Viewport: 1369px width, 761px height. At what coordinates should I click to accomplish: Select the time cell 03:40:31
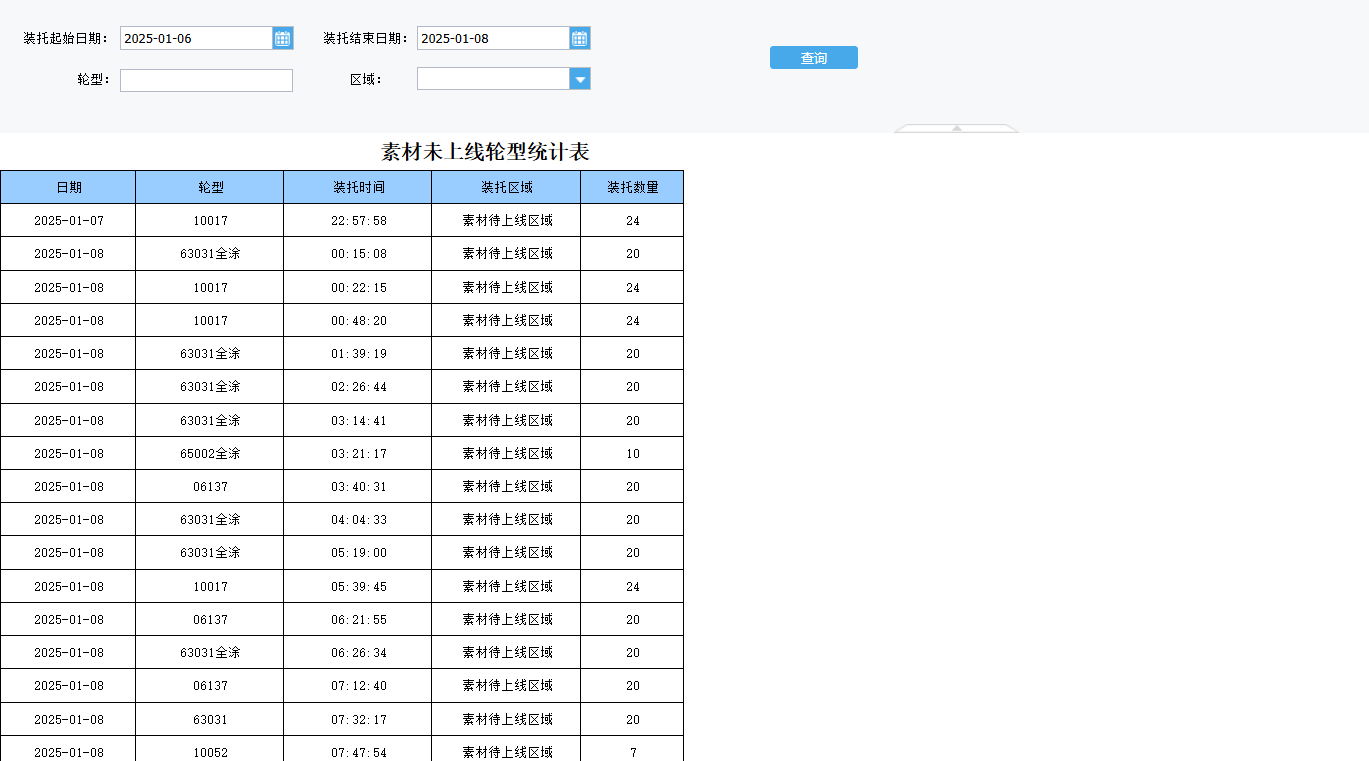coord(359,487)
